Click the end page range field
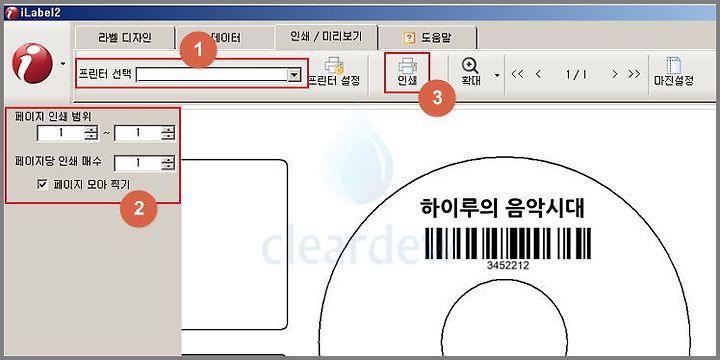This screenshot has width=720, height=360. pyautogui.click(x=137, y=133)
